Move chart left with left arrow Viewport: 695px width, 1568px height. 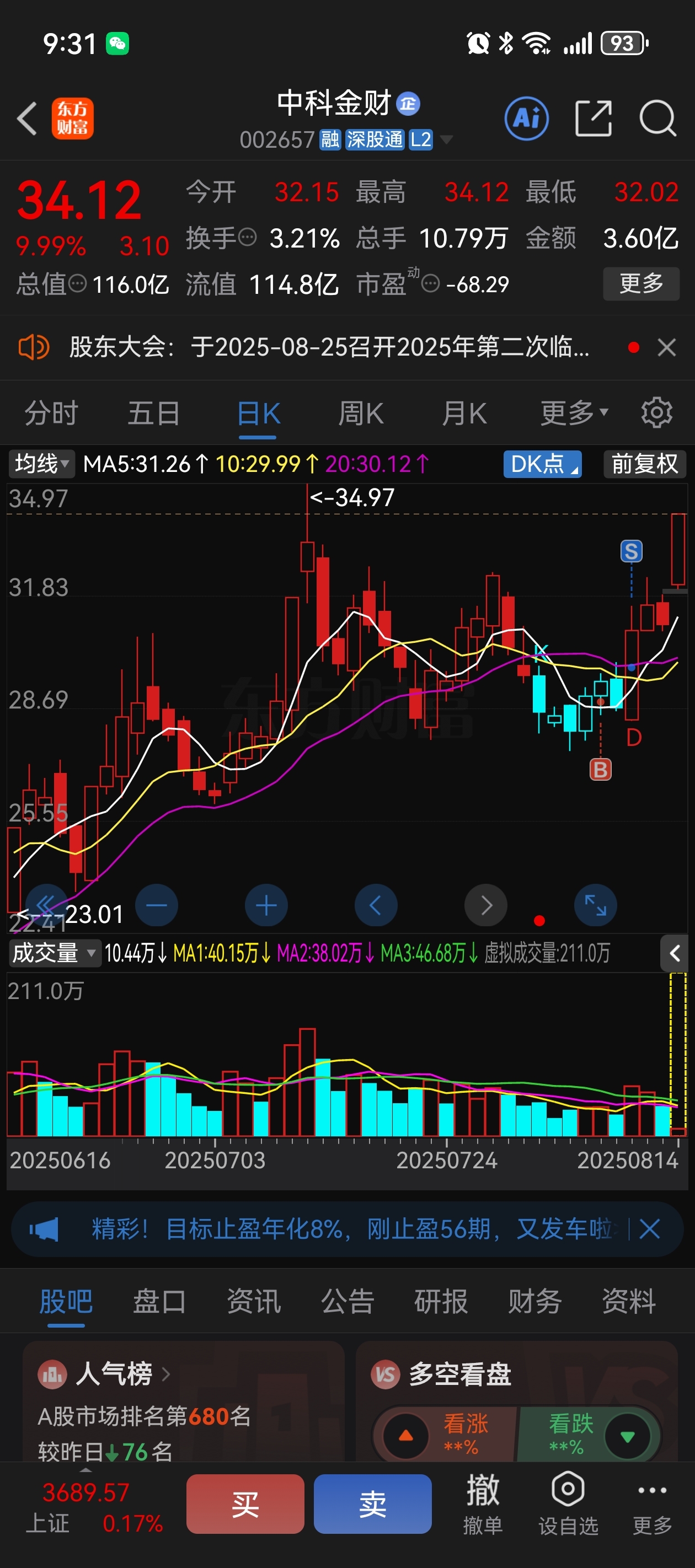(x=376, y=905)
